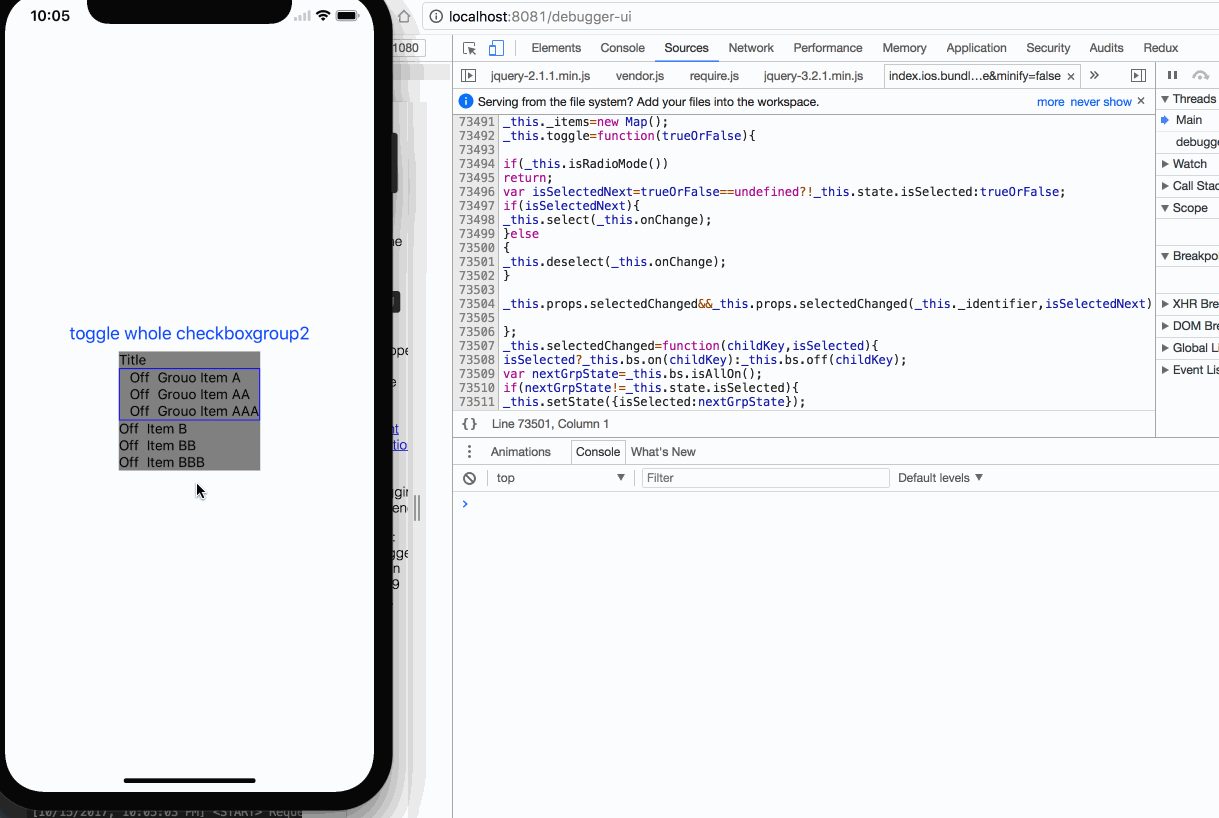Pause script execution

pyautogui.click(x=1173, y=75)
